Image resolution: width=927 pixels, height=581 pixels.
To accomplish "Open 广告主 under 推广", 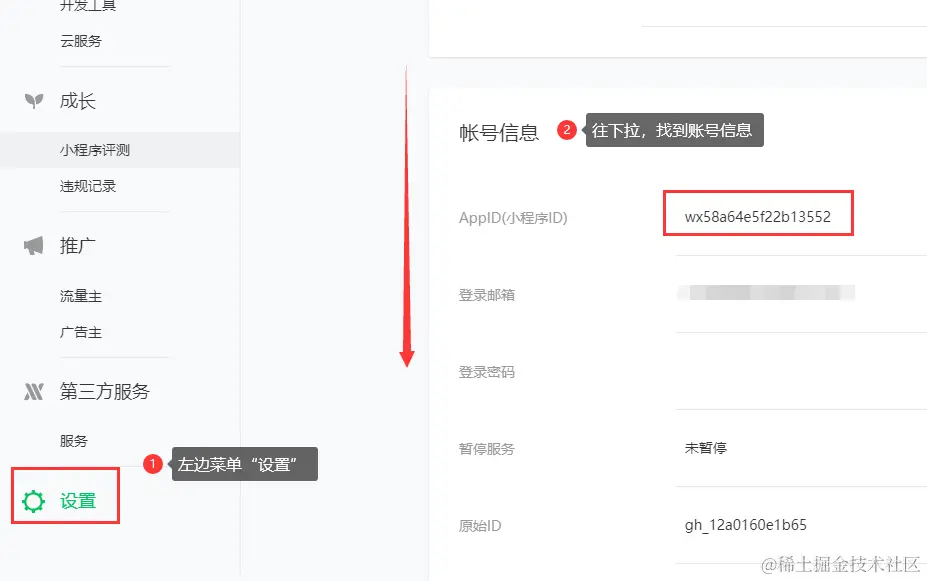I will 81,332.
